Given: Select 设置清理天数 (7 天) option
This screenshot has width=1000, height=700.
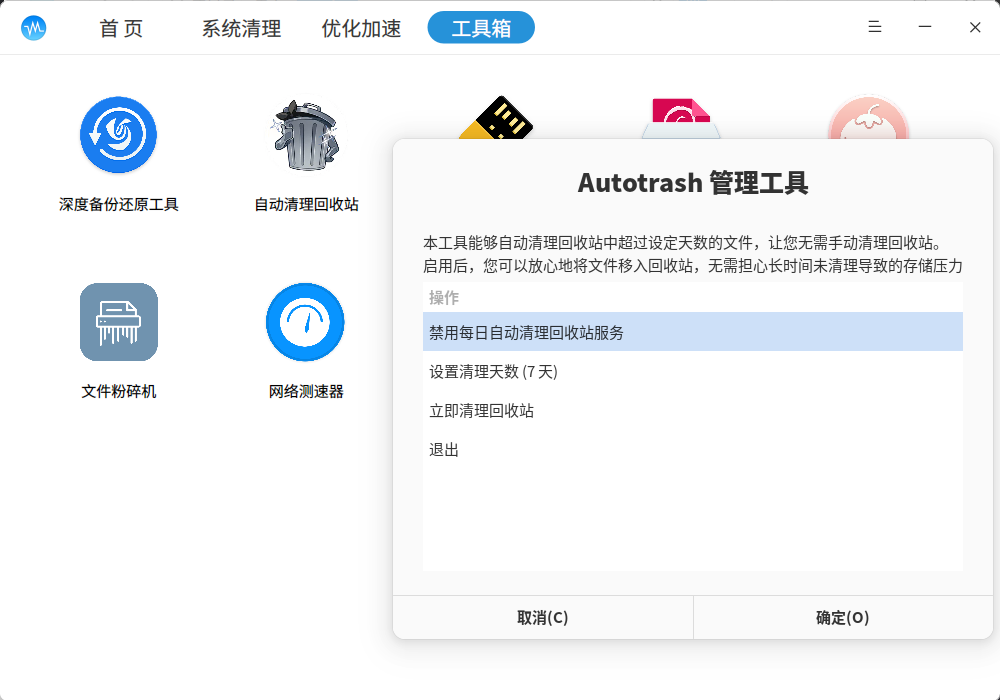Looking at the screenshot, I should (x=693, y=371).
